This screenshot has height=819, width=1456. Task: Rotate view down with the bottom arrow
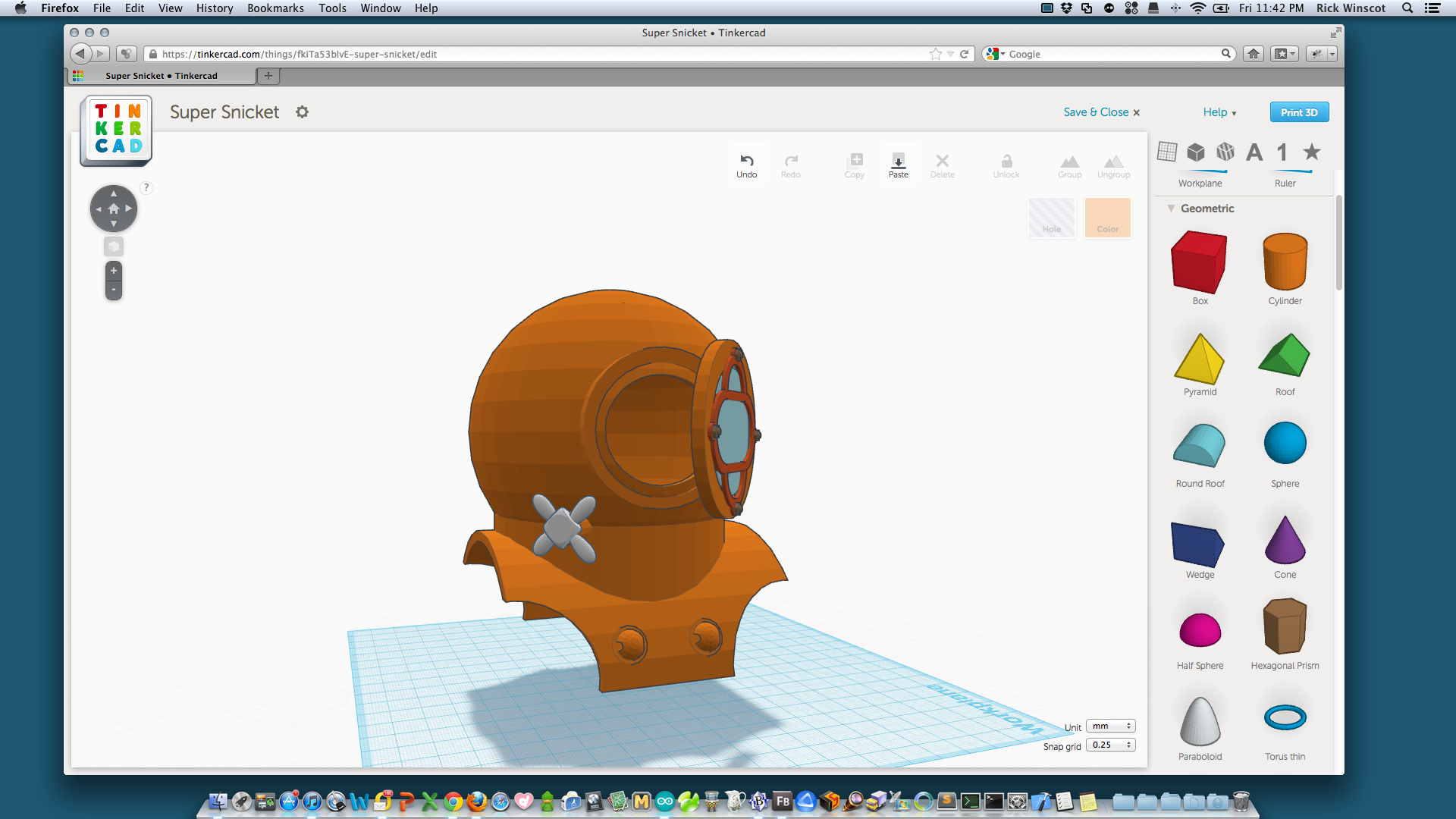click(114, 224)
